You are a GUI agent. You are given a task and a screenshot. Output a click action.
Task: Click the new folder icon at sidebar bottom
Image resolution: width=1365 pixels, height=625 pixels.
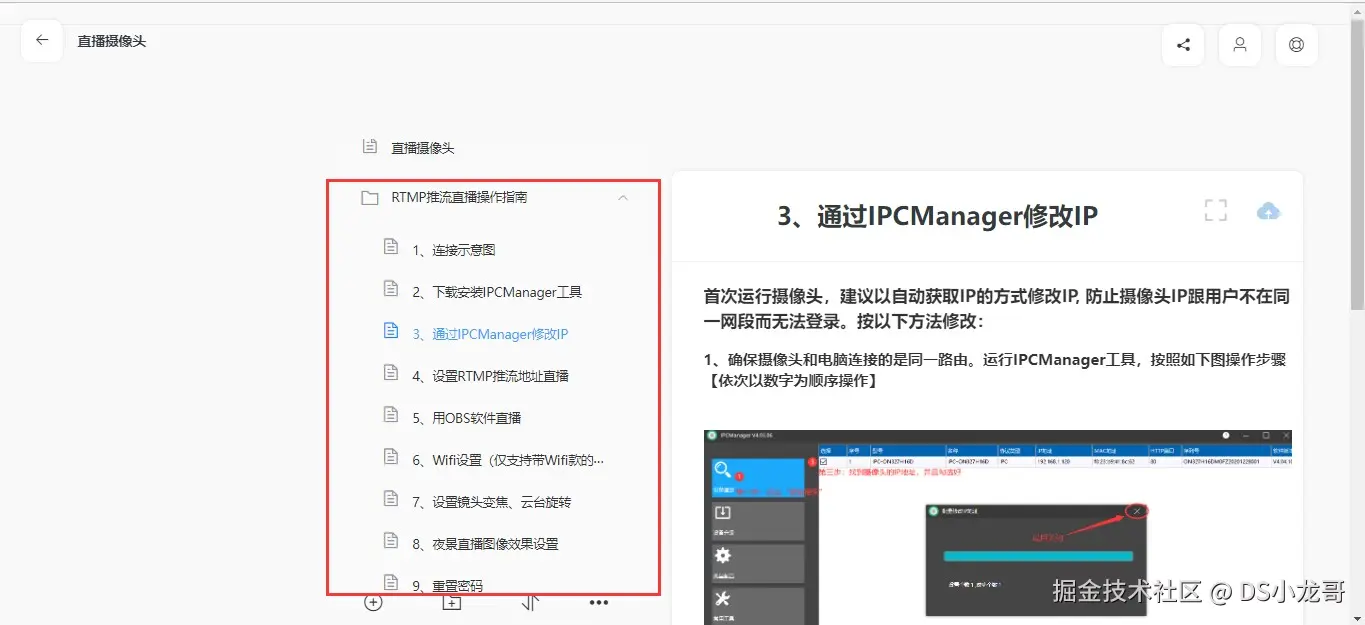coord(450,602)
